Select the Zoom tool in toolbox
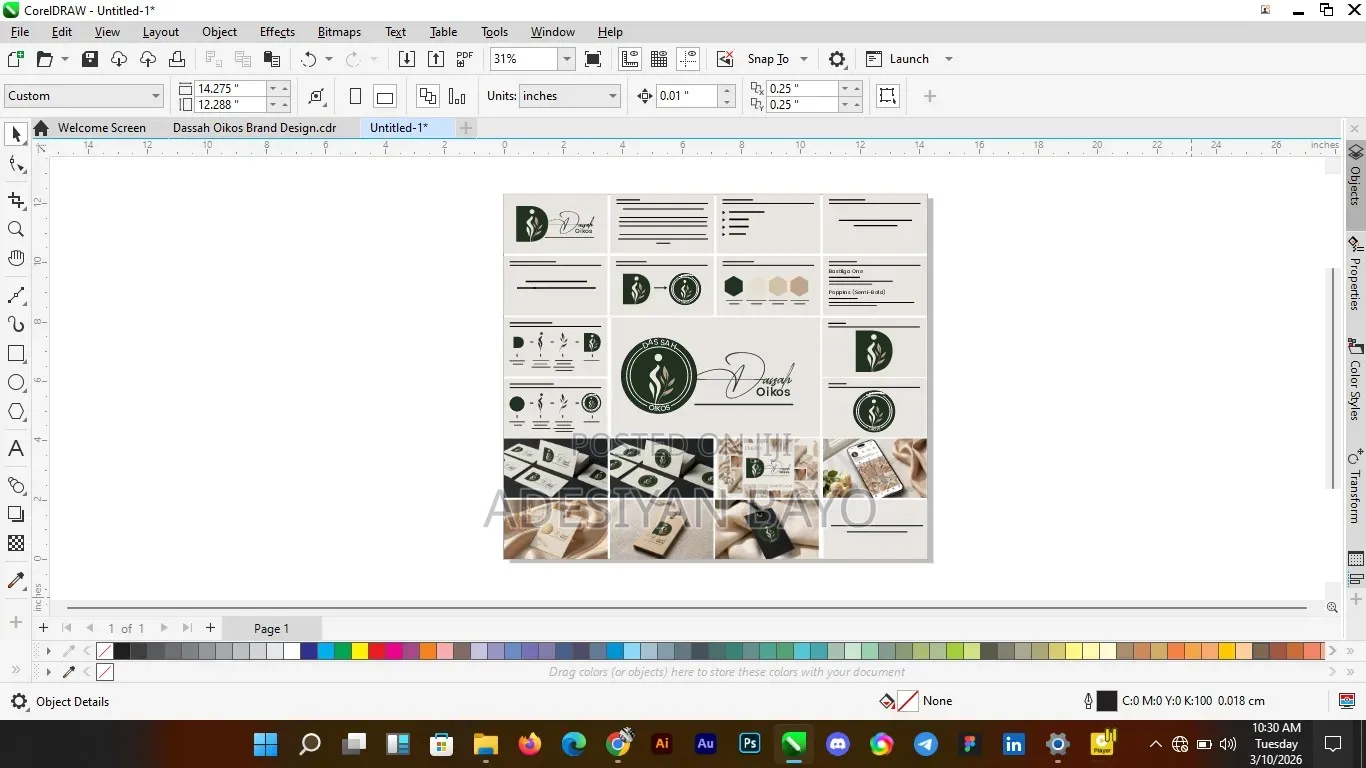Image resolution: width=1366 pixels, height=768 pixels. coord(16,229)
